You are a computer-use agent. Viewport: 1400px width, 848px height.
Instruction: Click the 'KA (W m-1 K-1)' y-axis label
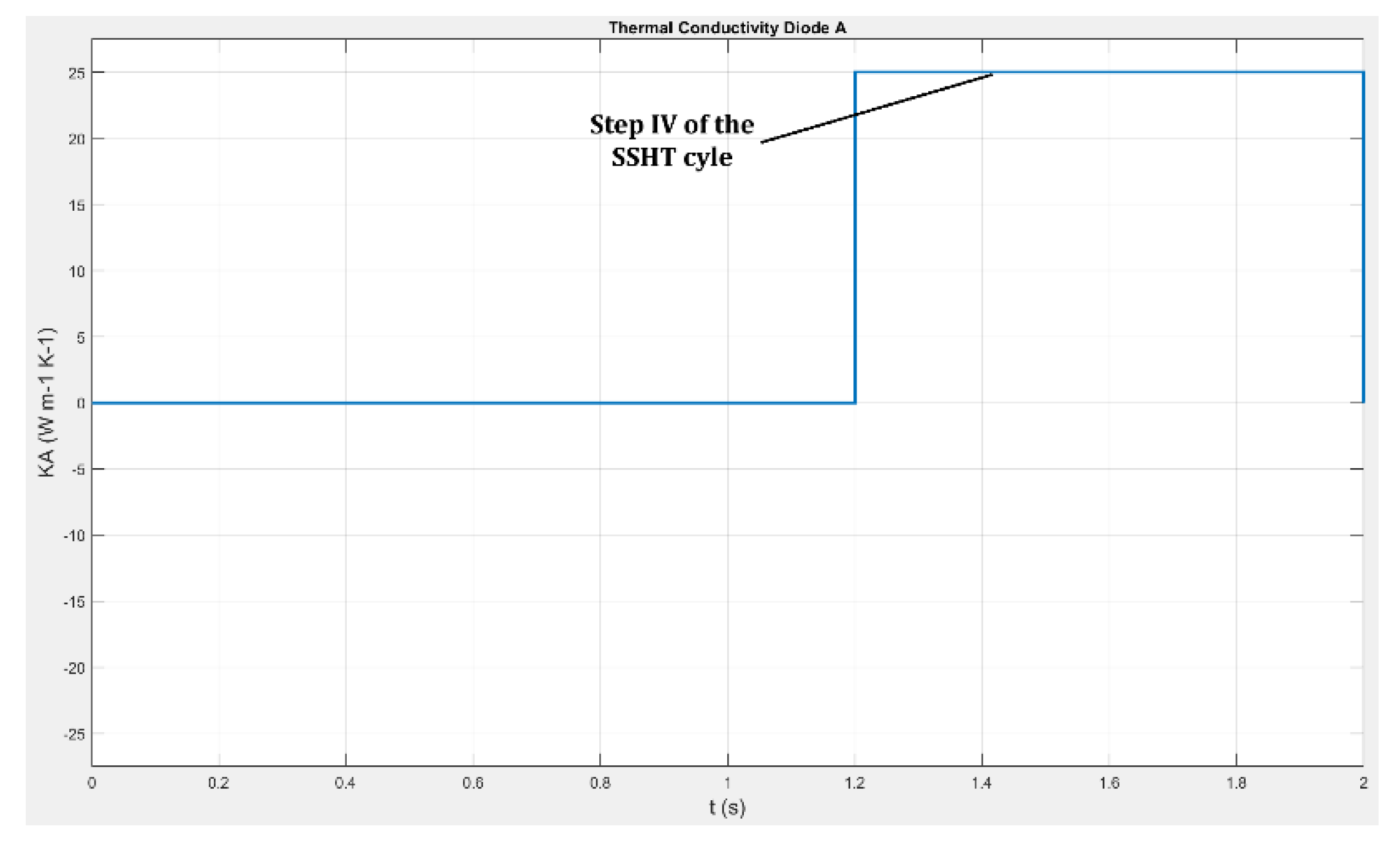coord(47,403)
